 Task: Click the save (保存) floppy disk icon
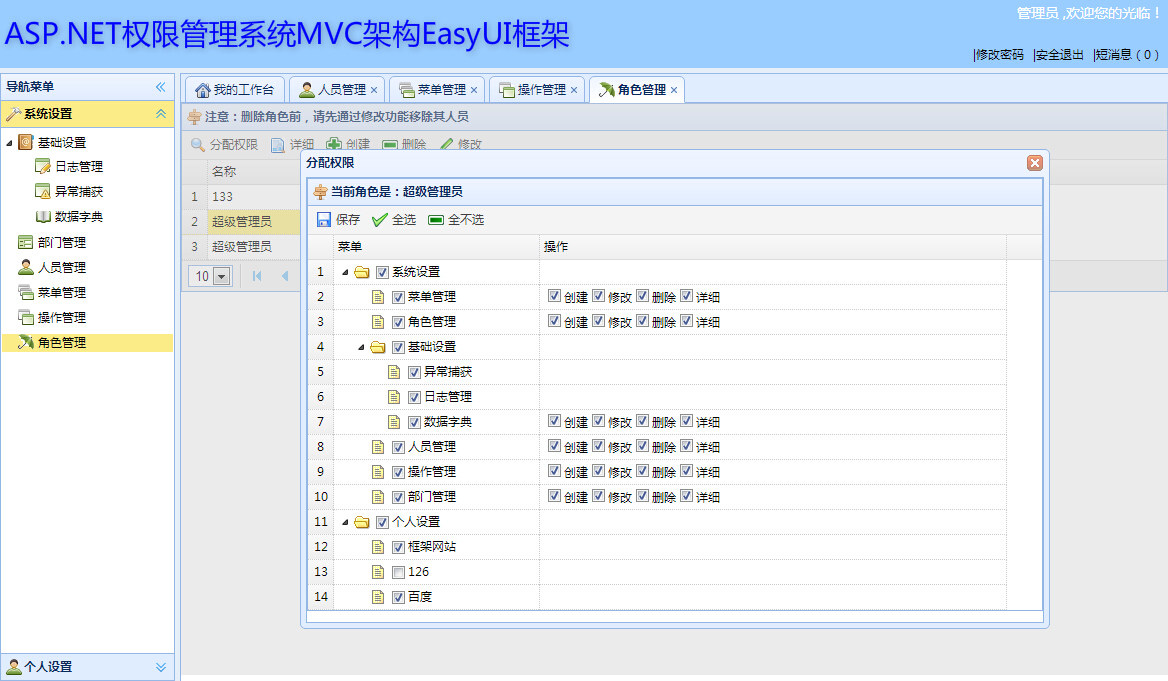pyautogui.click(x=323, y=220)
